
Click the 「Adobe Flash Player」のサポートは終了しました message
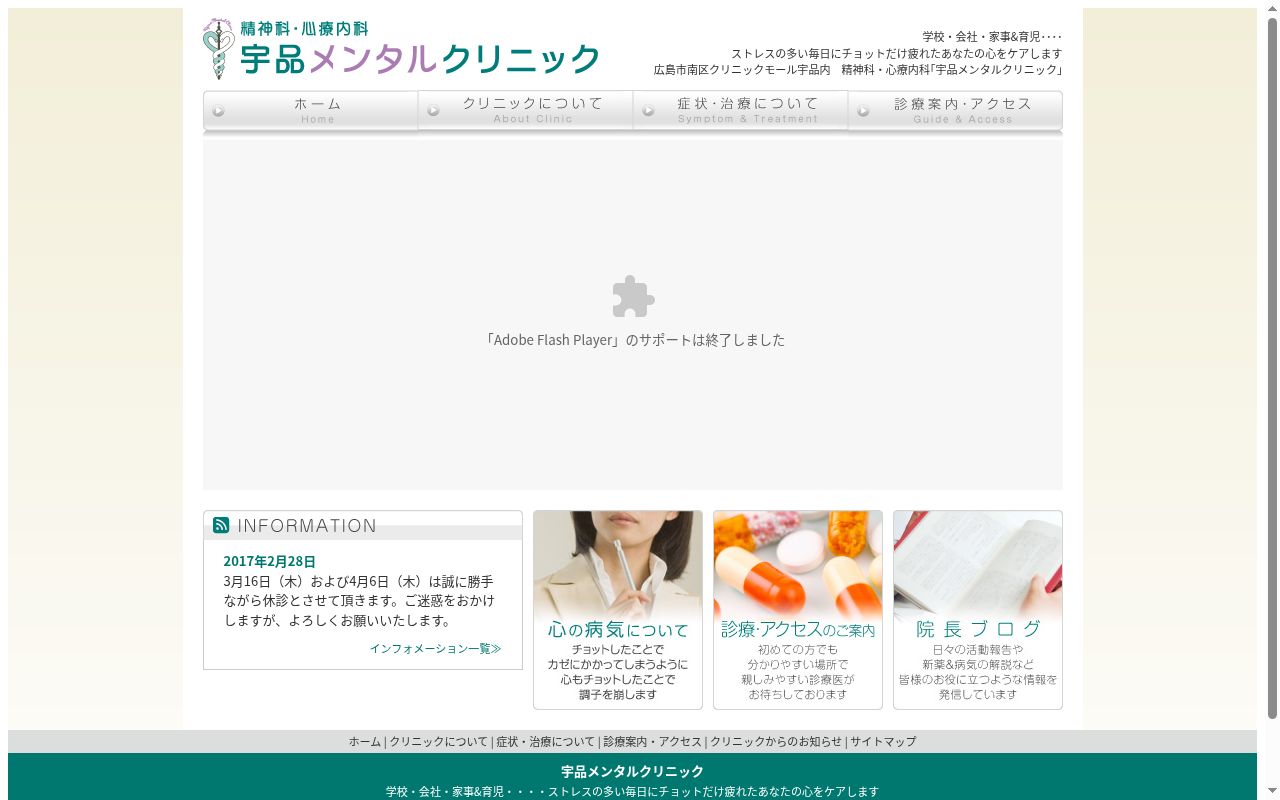point(633,340)
